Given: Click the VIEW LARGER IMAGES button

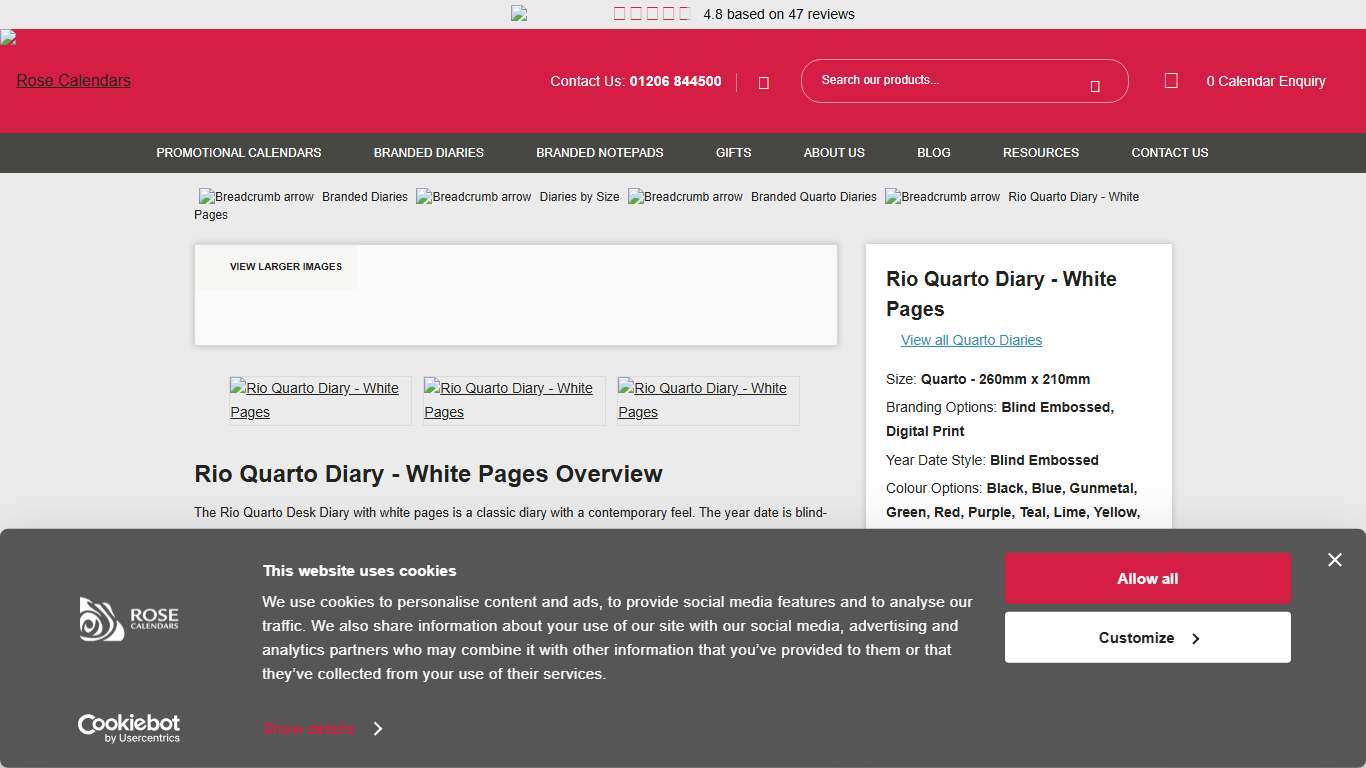Looking at the screenshot, I should click(x=286, y=267).
